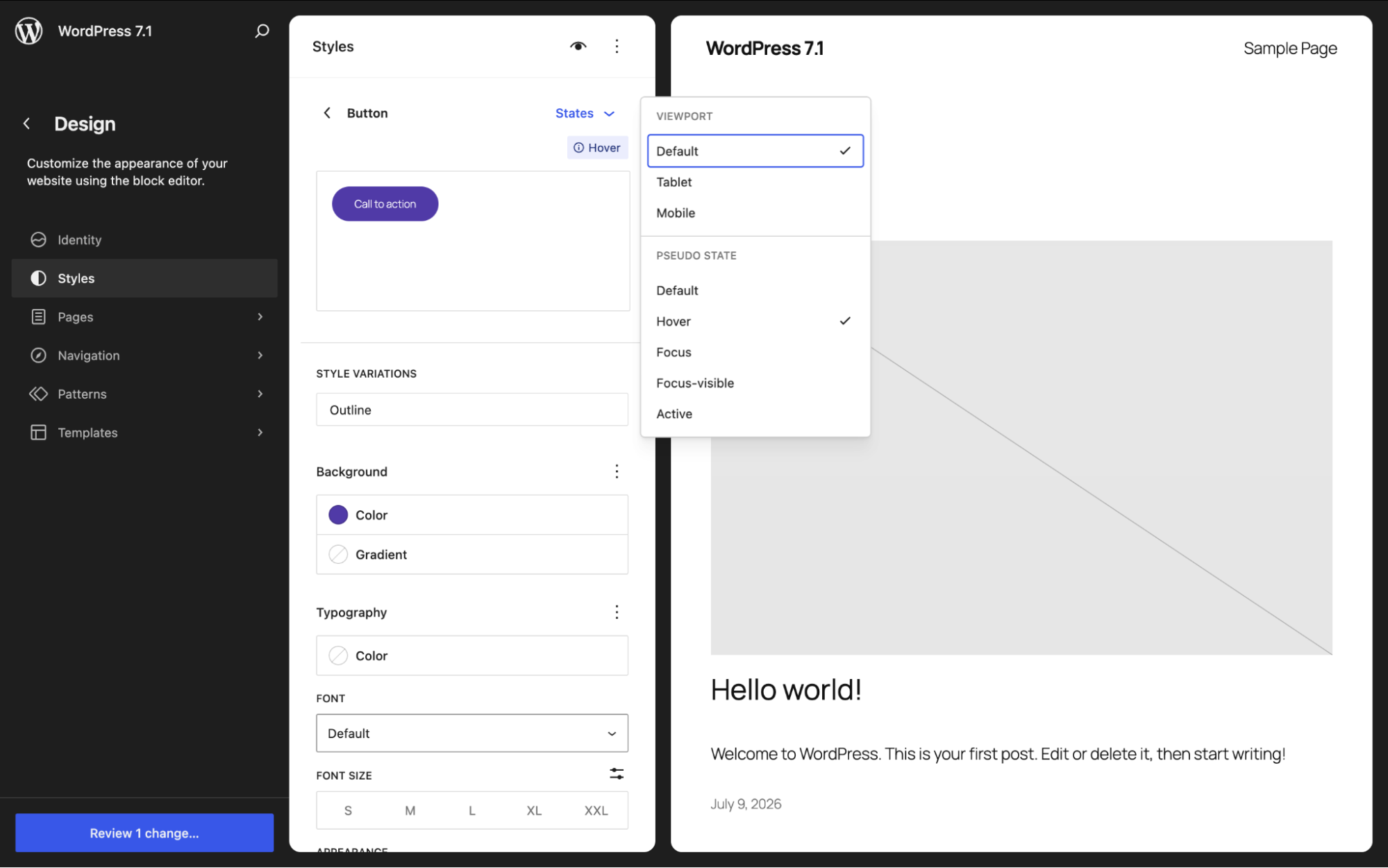Open the search magnifier in sidebar
The height and width of the screenshot is (868, 1388).
262,31
